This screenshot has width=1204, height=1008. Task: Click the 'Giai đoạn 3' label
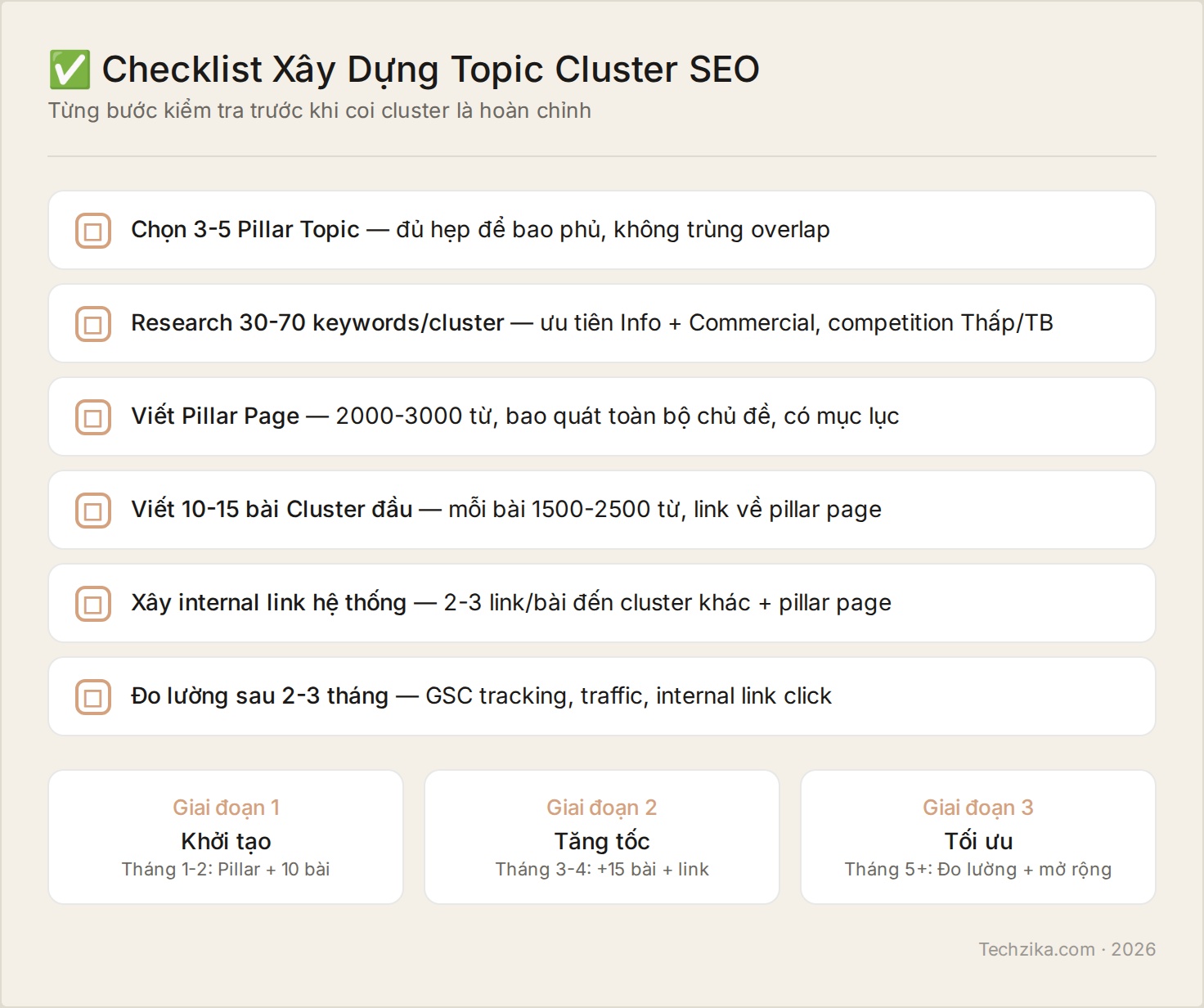pyautogui.click(x=978, y=808)
